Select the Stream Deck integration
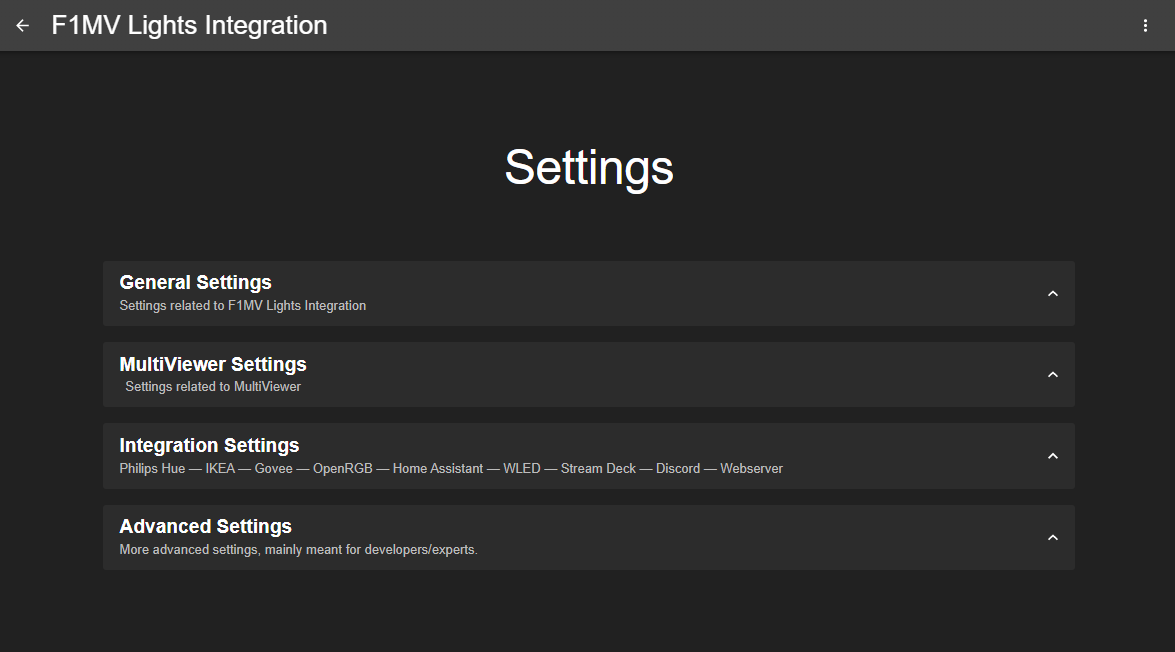The image size is (1175, 652). click(x=598, y=468)
